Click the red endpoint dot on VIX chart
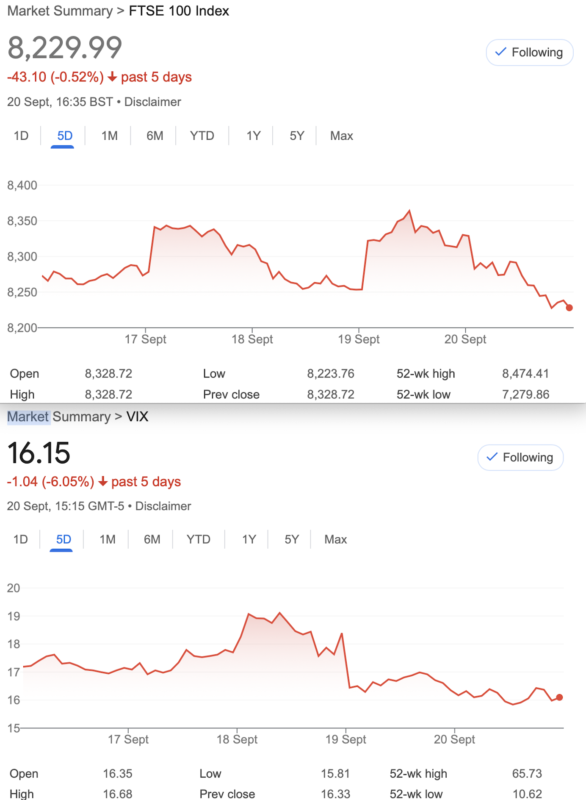 [559, 697]
